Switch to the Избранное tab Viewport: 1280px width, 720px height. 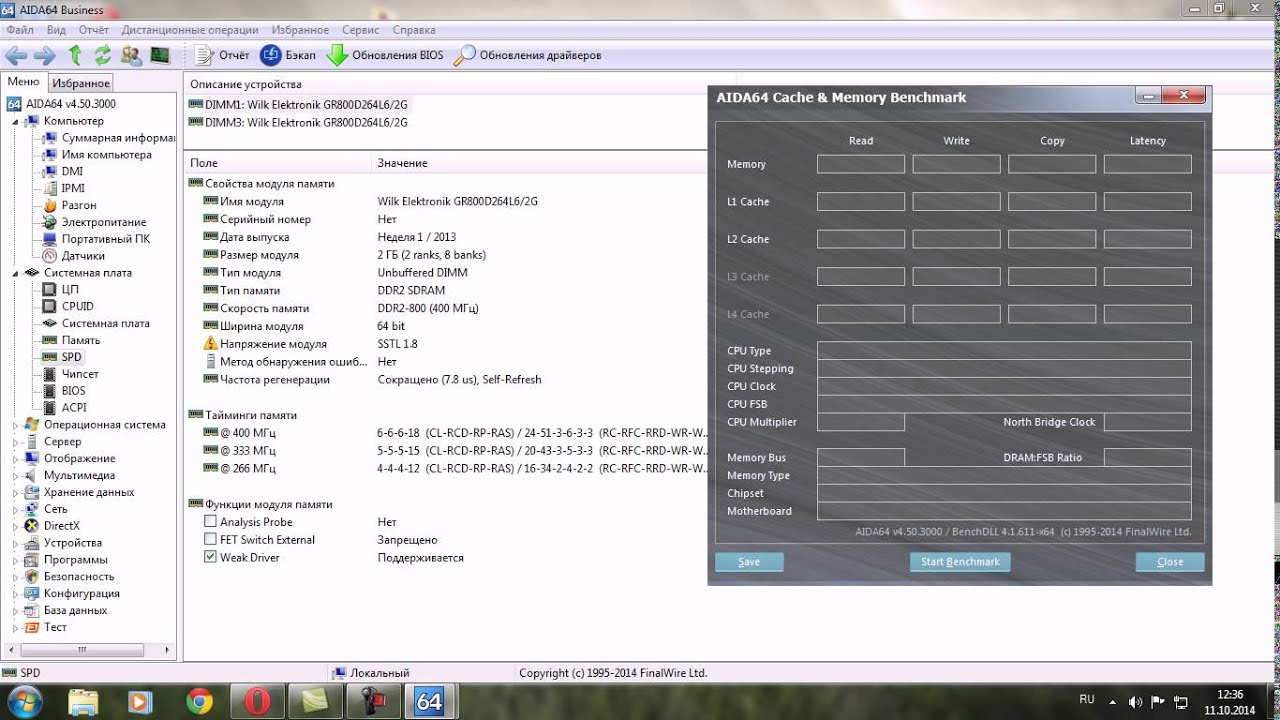pos(81,84)
